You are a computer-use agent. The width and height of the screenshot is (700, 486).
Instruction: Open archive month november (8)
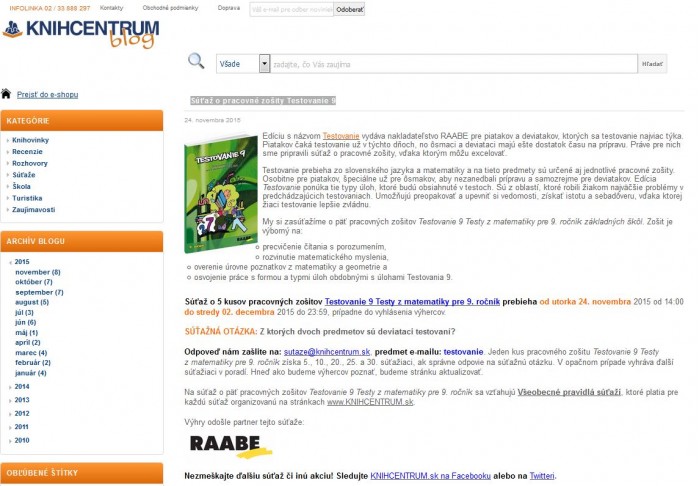(x=38, y=272)
